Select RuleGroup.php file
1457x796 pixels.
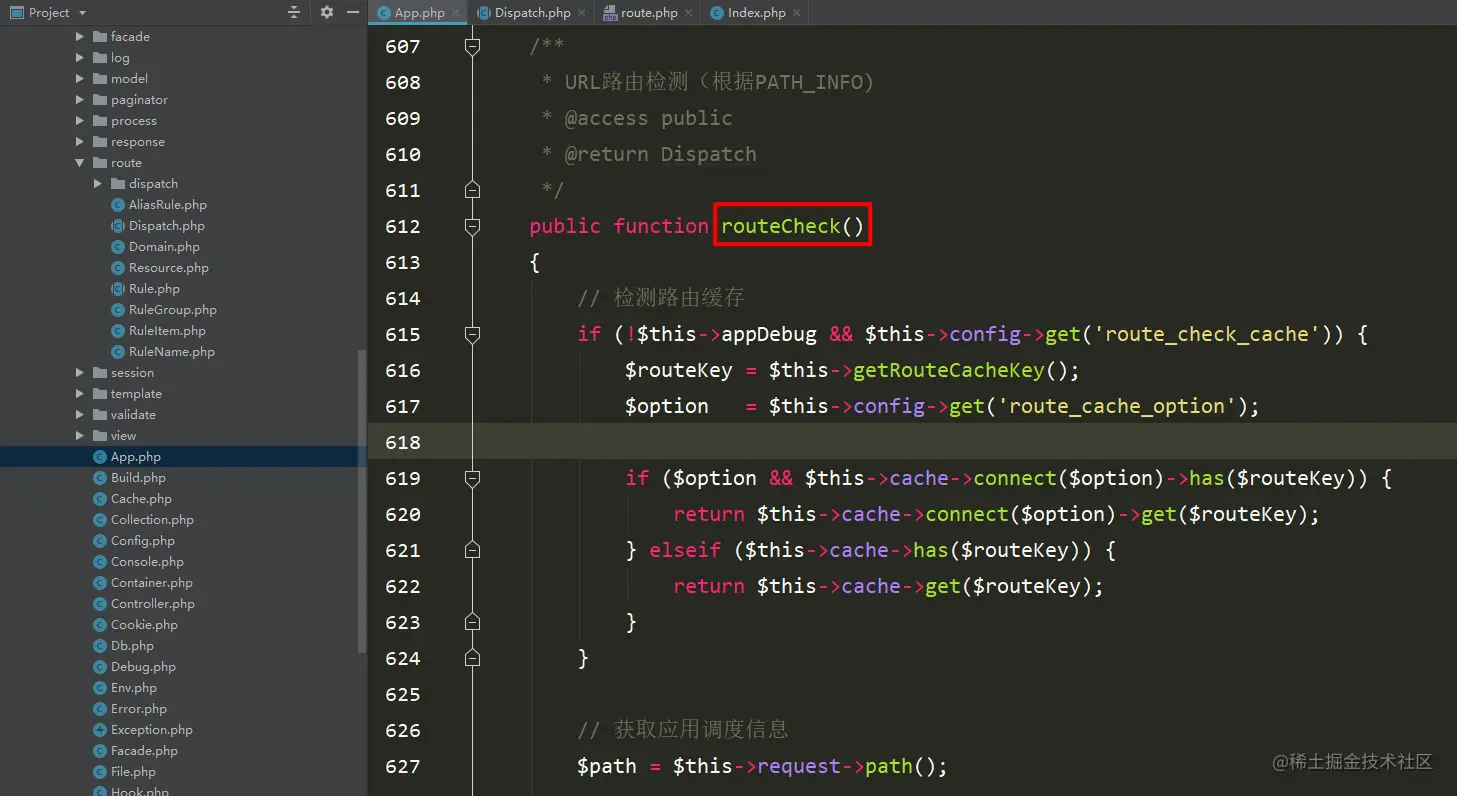click(x=172, y=310)
